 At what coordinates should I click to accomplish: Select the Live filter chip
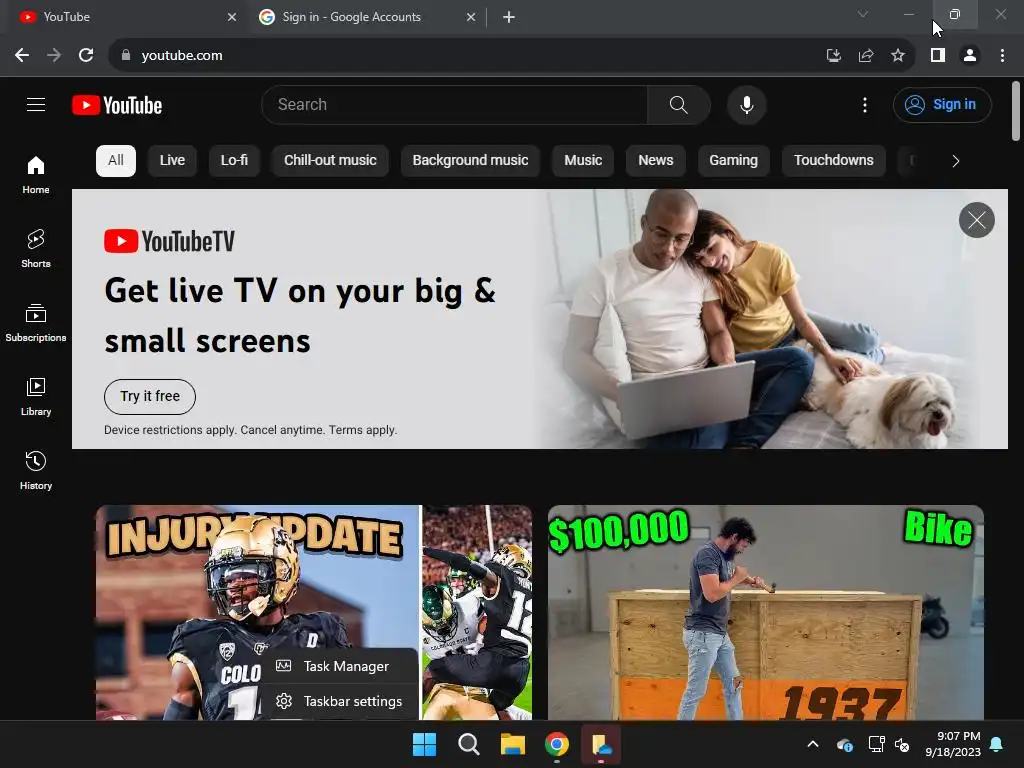click(x=172, y=161)
